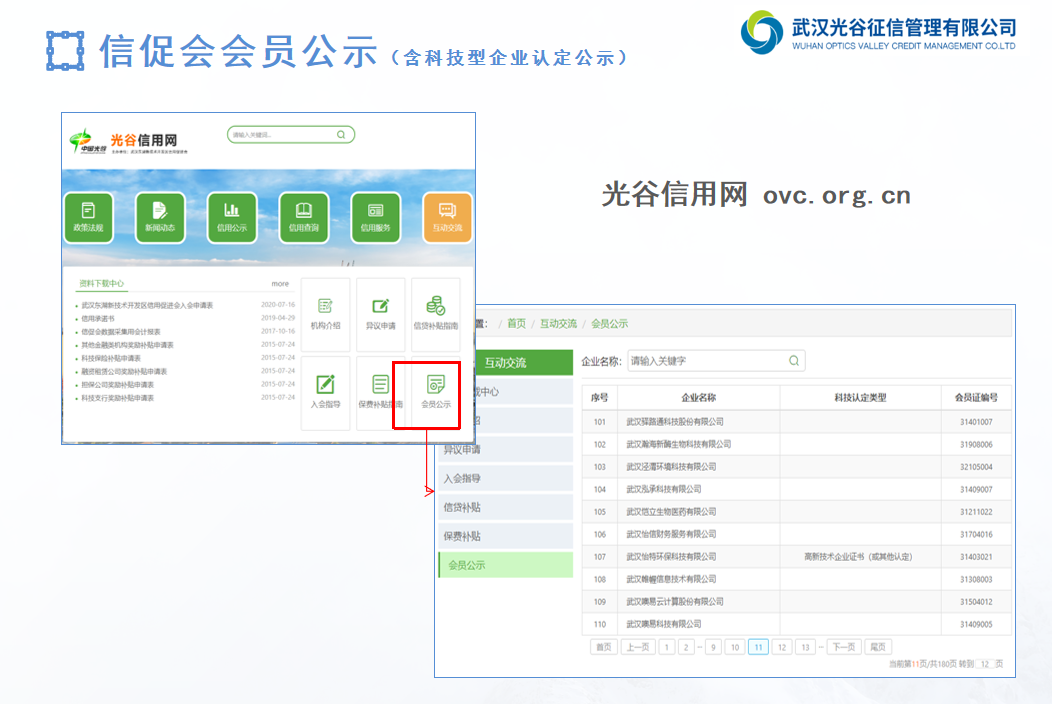Jump to last page with 尾页
Screen dimensions: 1052x704
[878, 647]
